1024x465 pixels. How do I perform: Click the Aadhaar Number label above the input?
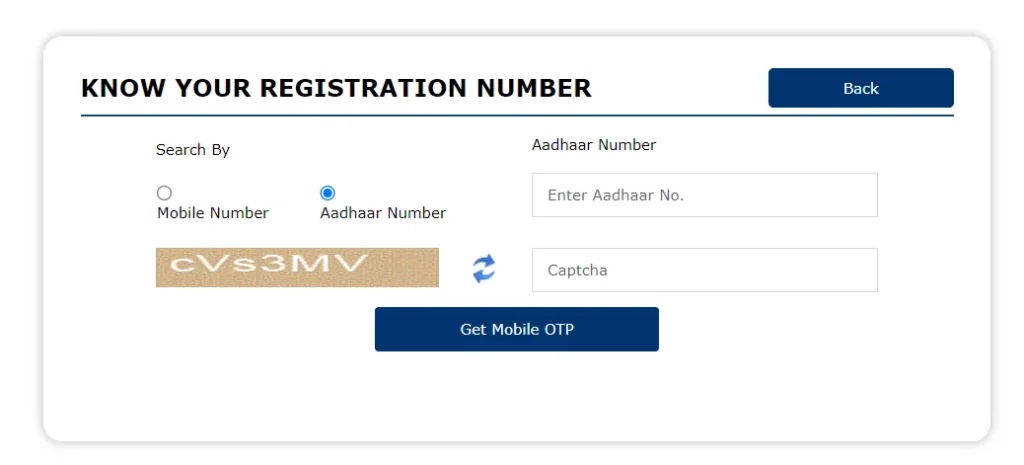point(594,145)
